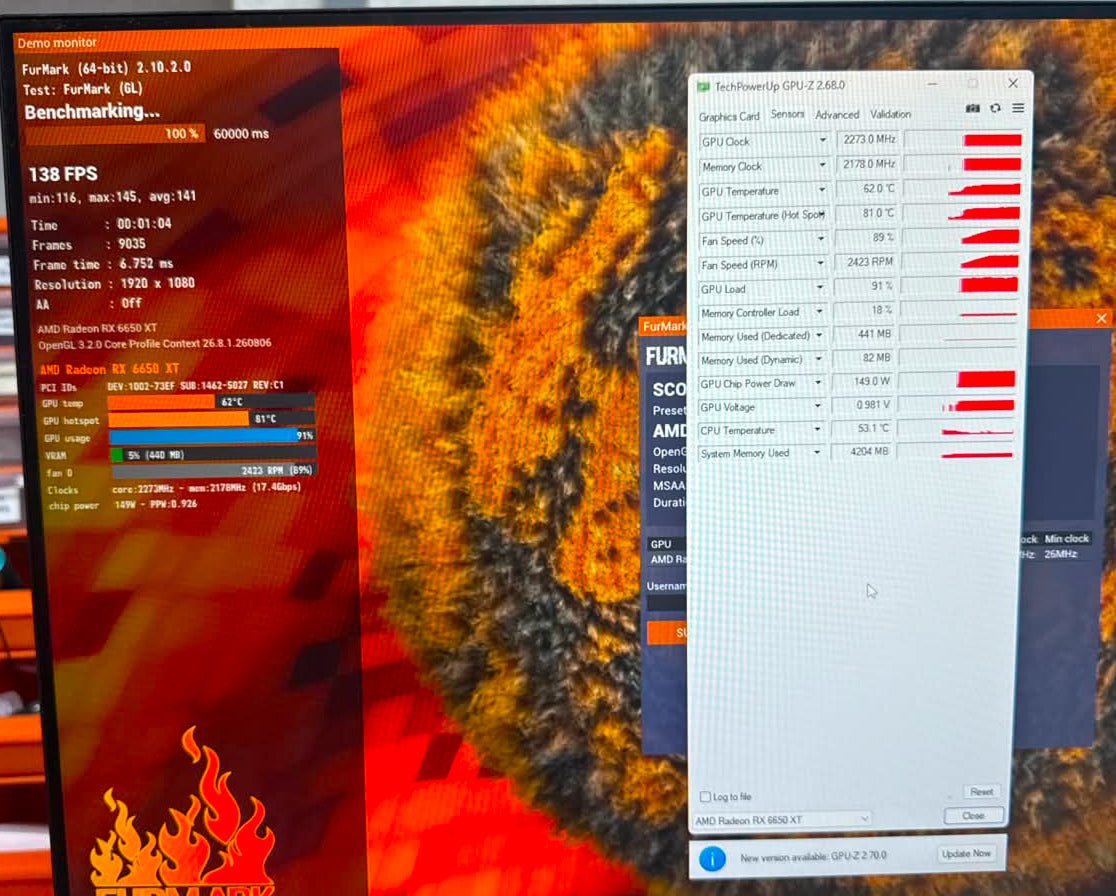1116x896 pixels.
Task: Expand the GPU Temperature (Hot Spot) dropdown
Action: [x=821, y=214]
